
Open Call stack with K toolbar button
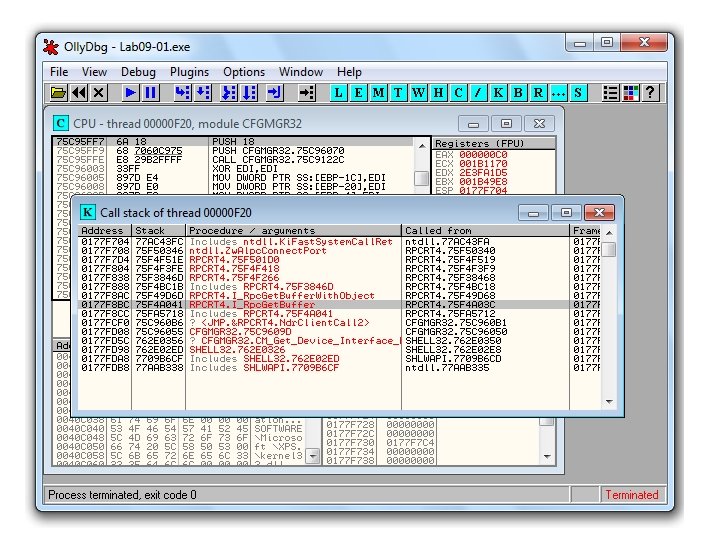tap(498, 93)
